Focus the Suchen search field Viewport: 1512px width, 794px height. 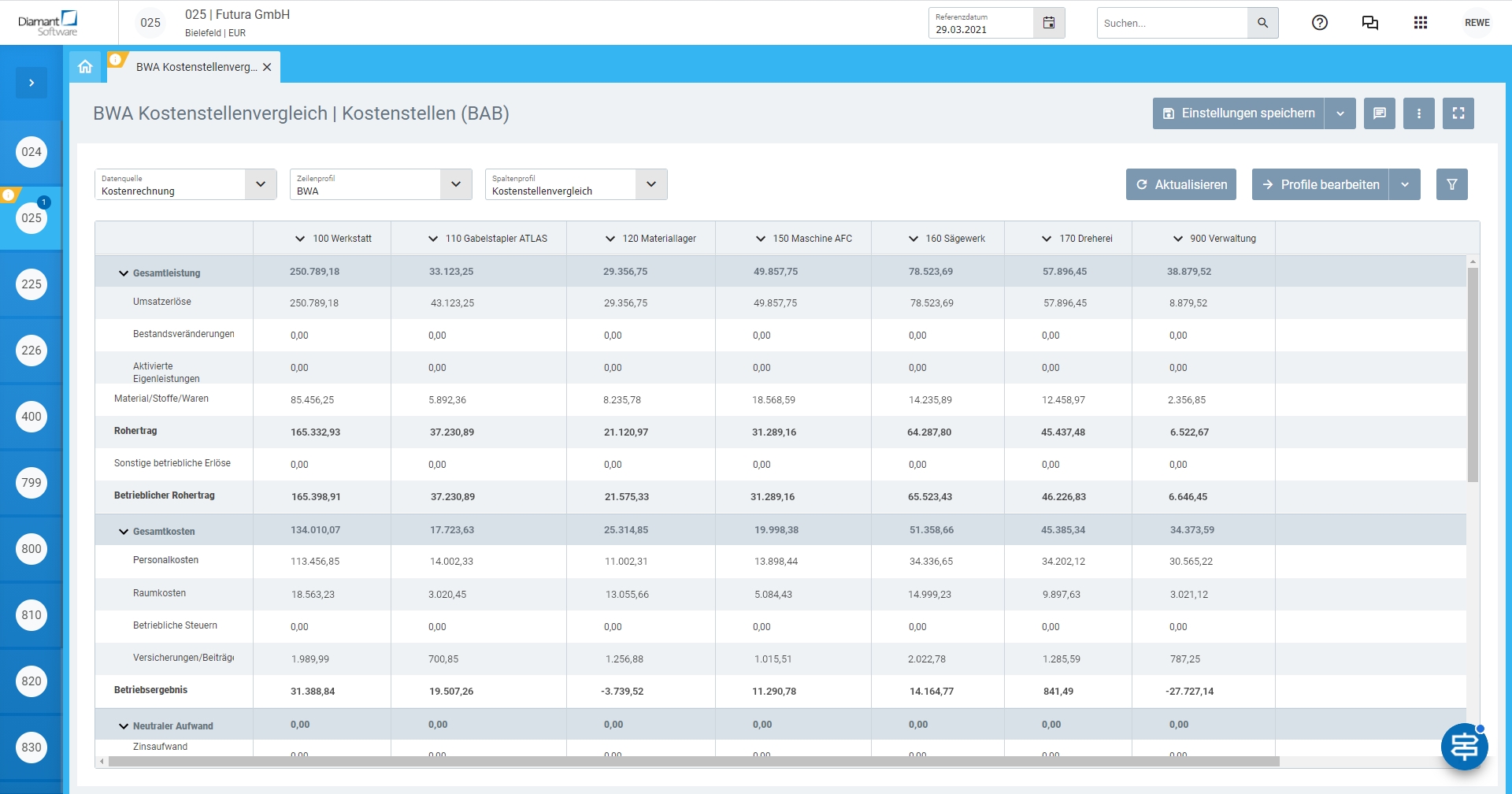tap(1173, 23)
